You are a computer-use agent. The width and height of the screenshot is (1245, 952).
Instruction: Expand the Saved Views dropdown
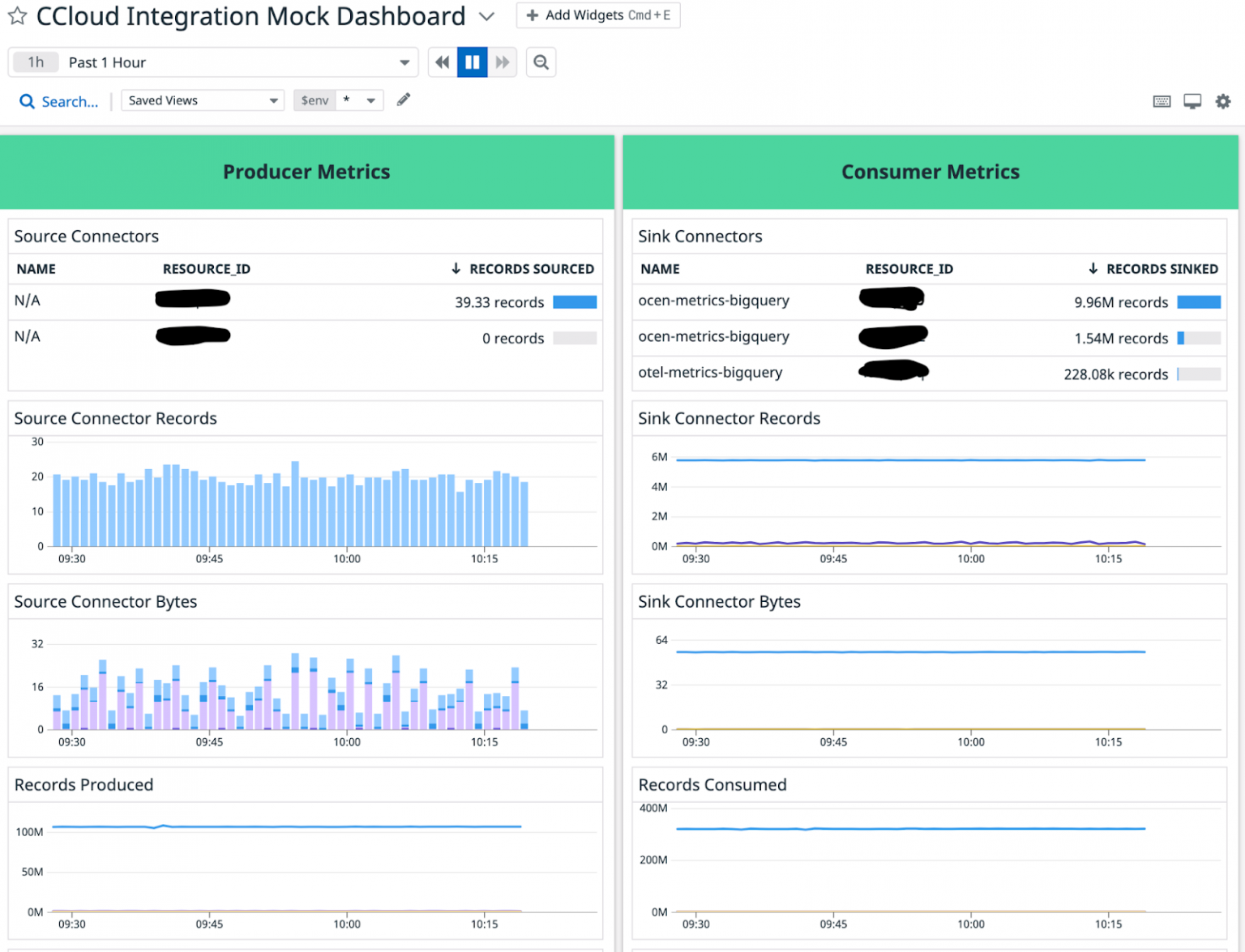pos(202,100)
